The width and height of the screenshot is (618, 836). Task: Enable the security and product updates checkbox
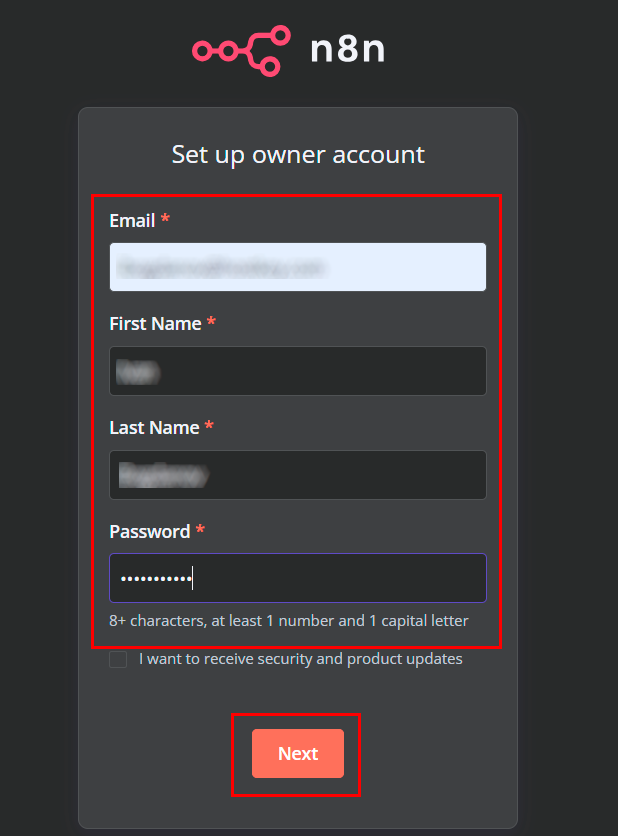point(118,660)
